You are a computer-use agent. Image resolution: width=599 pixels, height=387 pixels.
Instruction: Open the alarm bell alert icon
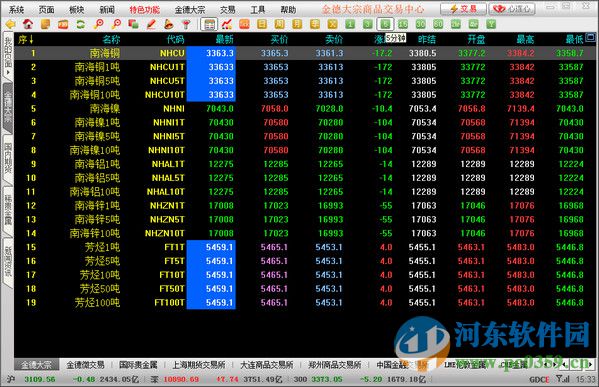168,24
